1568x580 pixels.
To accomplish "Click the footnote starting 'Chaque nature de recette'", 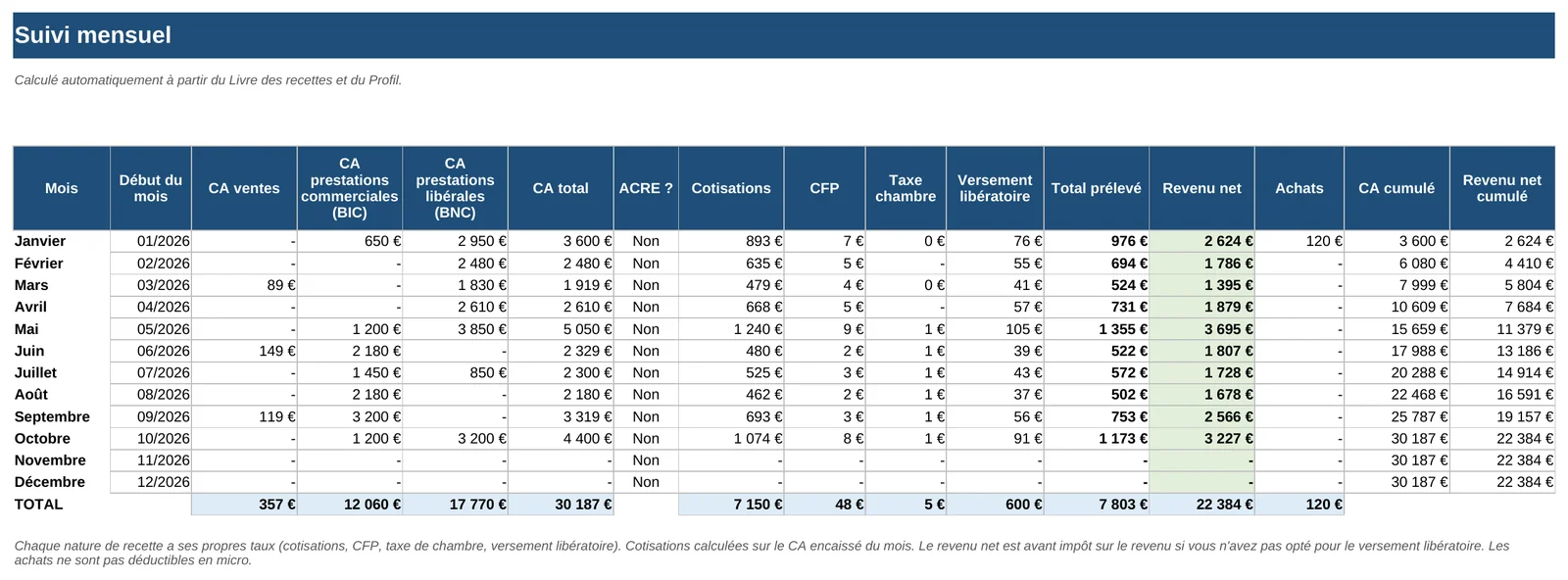I will [761, 553].
